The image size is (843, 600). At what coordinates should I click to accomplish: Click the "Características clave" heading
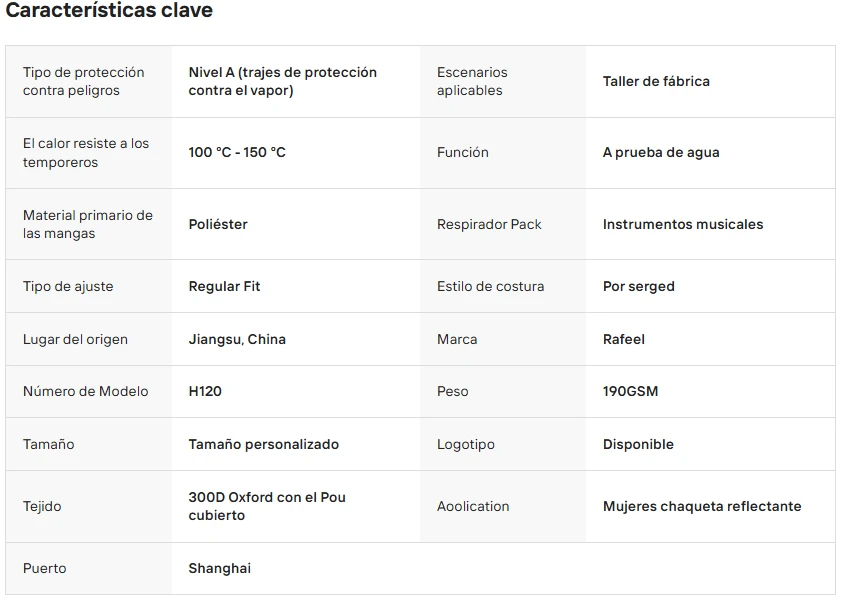pos(109,11)
